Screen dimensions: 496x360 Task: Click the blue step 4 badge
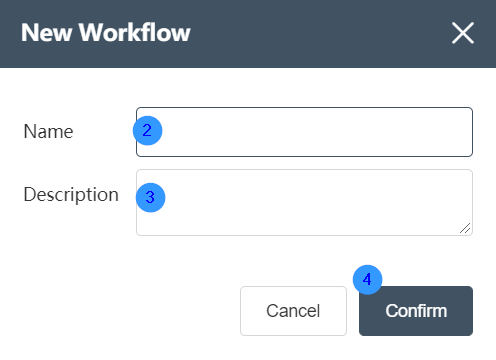tap(367, 280)
